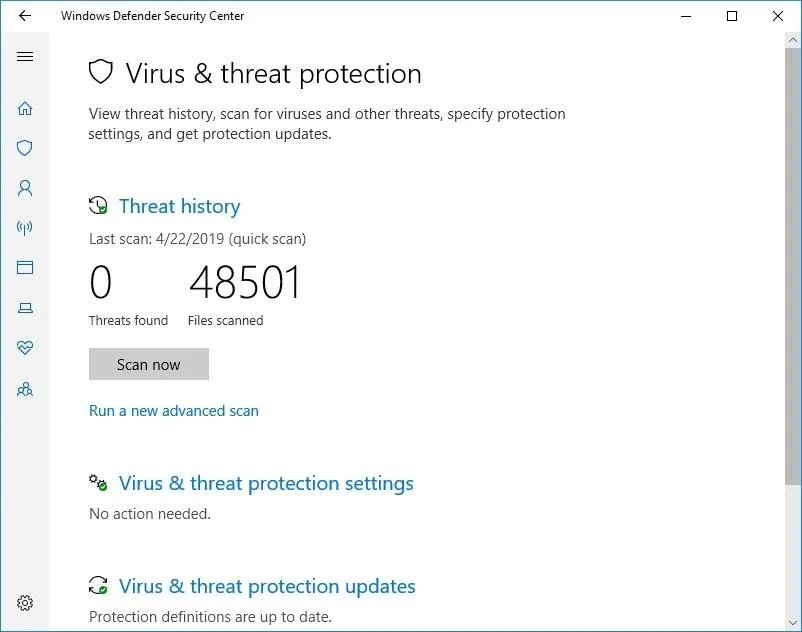This screenshot has width=802, height=632.
Task: Open Account protection person icon
Action: [x=25, y=188]
